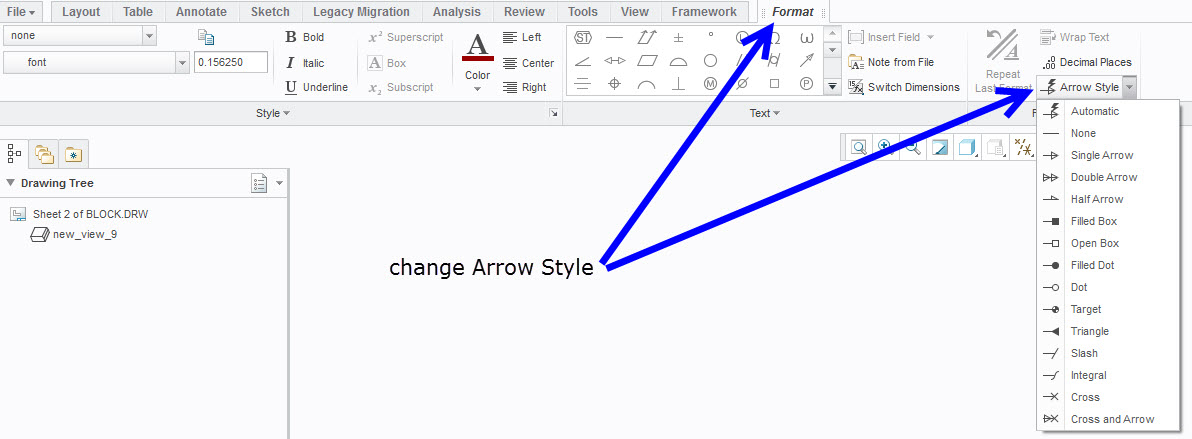The width and height of the screenshot is (1192, 439).
Task: Click the text style icon beside style dropdown
Action: [207, 37]
